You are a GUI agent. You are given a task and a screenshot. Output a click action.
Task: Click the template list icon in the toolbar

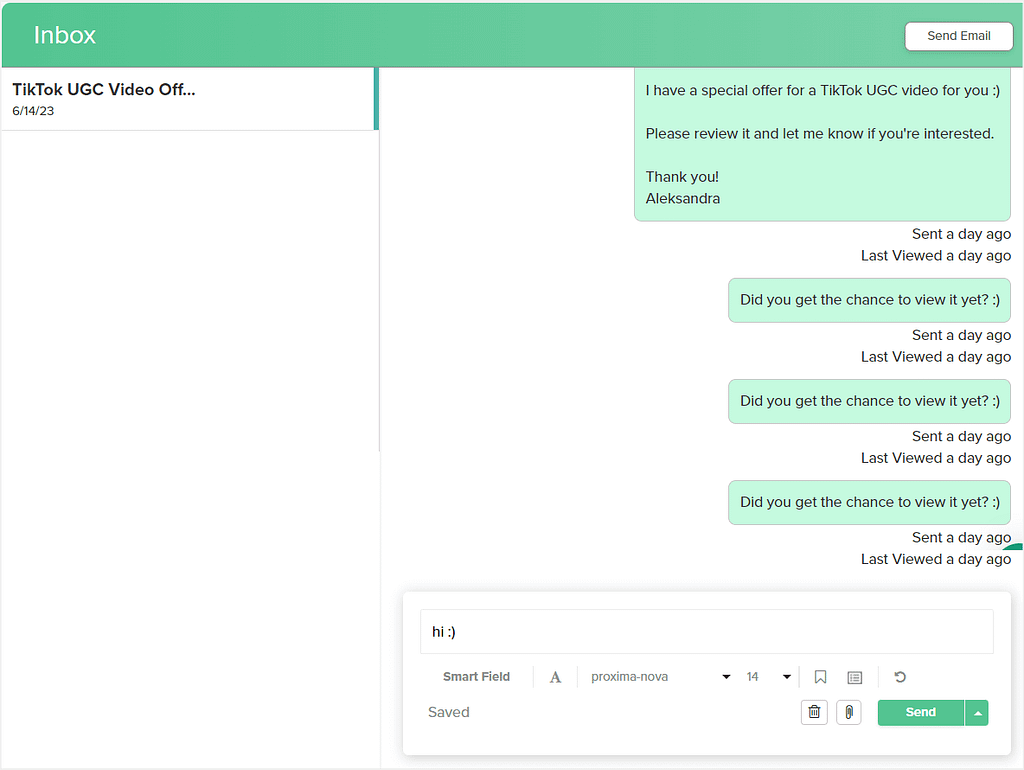coord(854,677)
